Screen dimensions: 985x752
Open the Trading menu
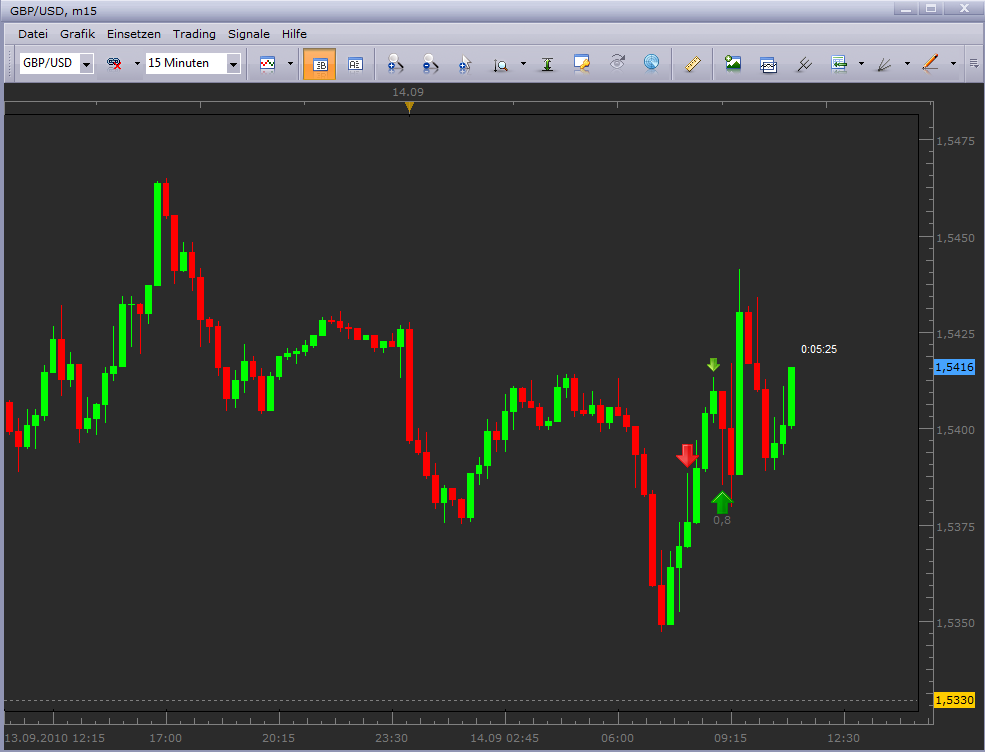coord(194,34)
